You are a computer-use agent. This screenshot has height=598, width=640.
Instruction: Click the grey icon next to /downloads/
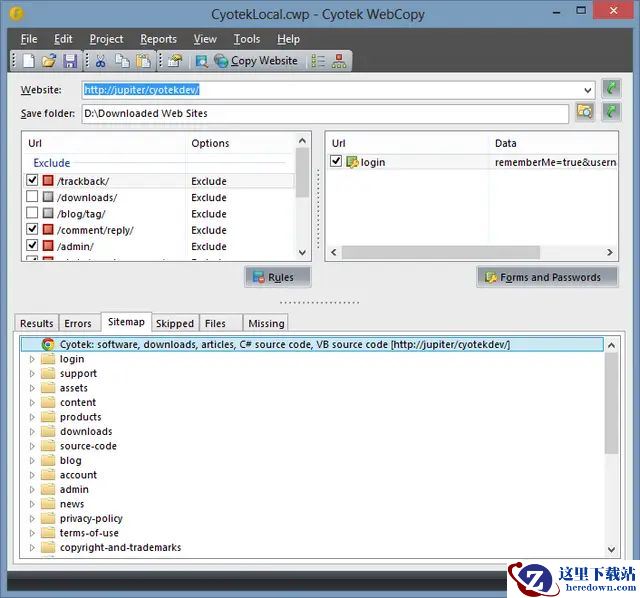coord(48,197)
